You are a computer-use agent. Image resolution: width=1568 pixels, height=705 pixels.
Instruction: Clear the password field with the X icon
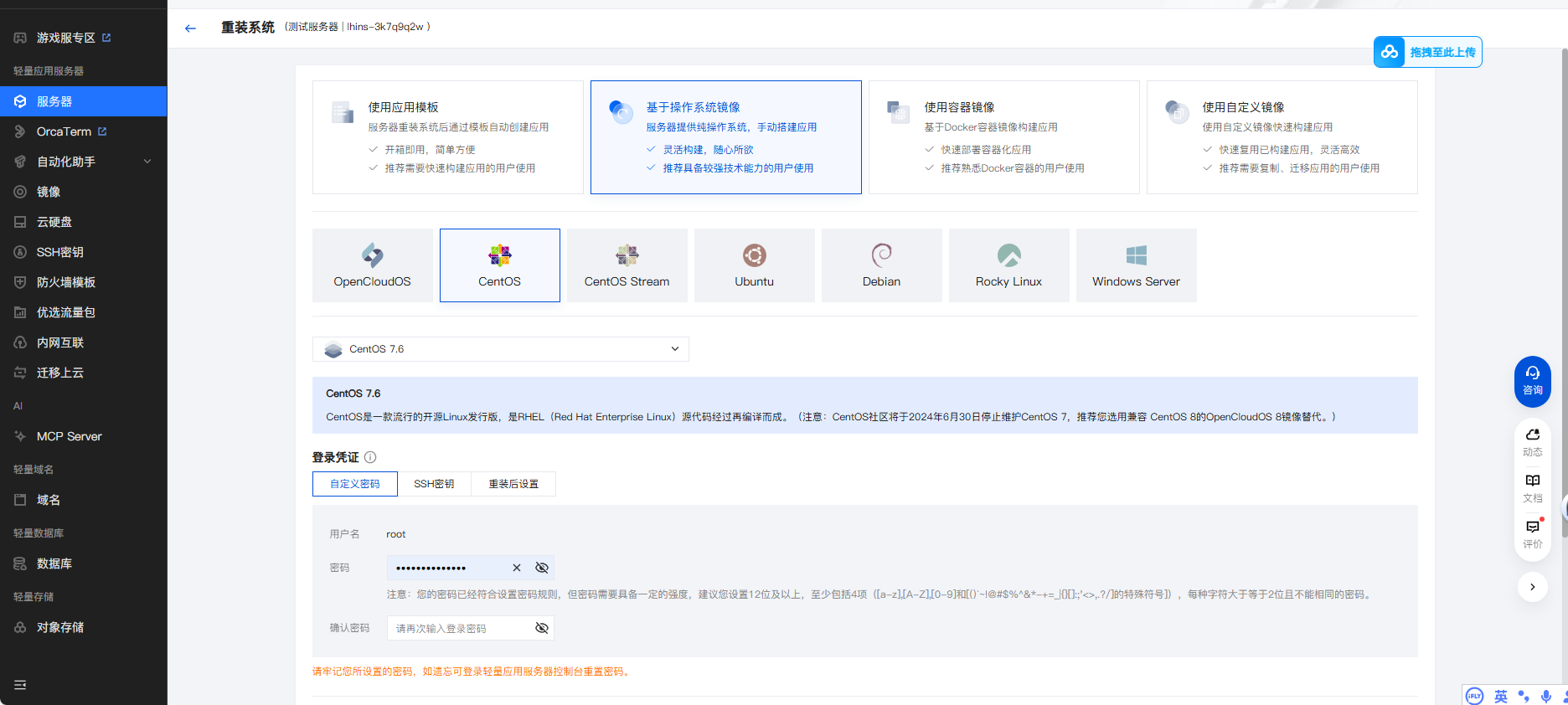[x=517, y=568]
